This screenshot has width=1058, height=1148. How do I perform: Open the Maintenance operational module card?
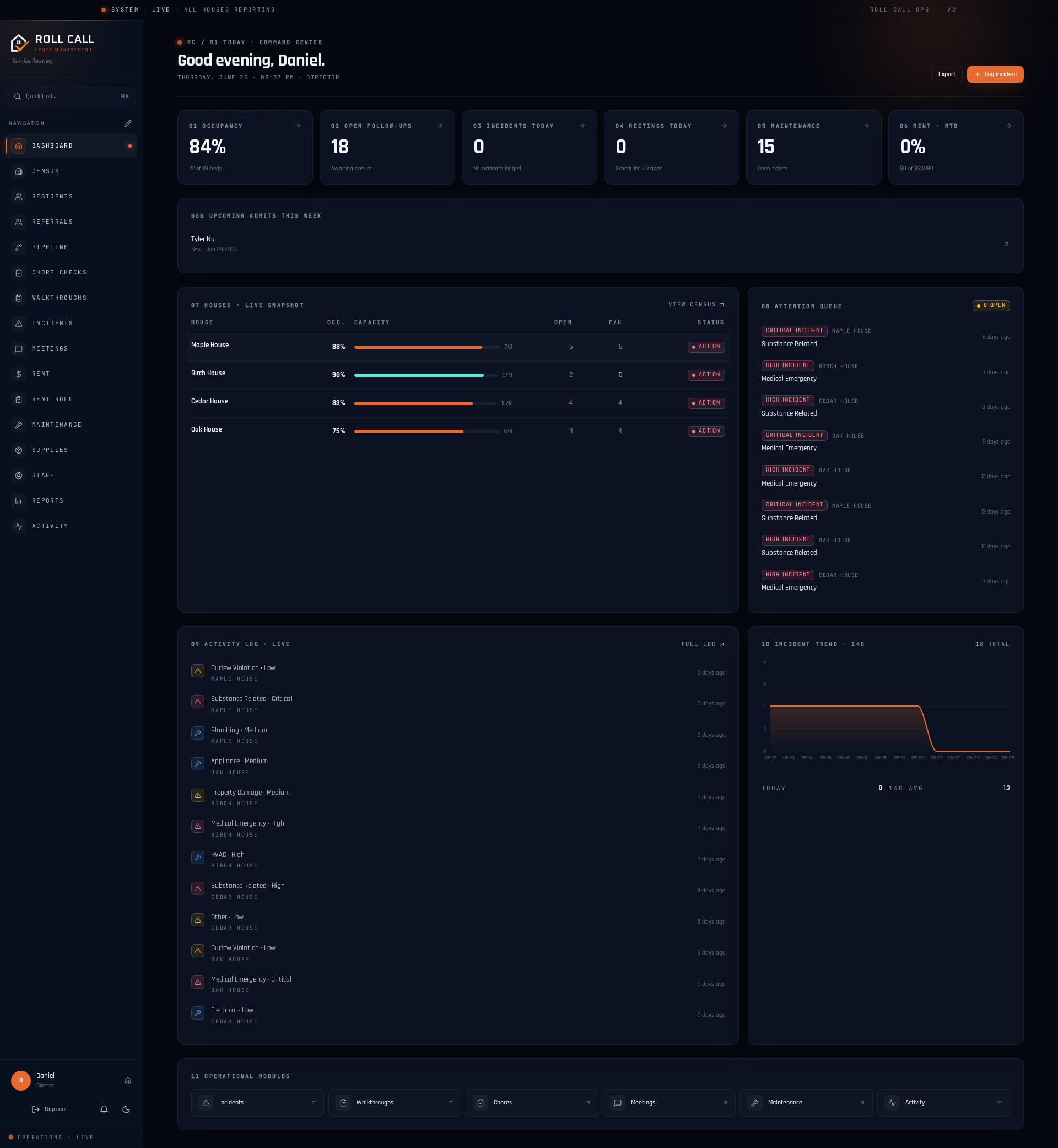(806, 1103)
